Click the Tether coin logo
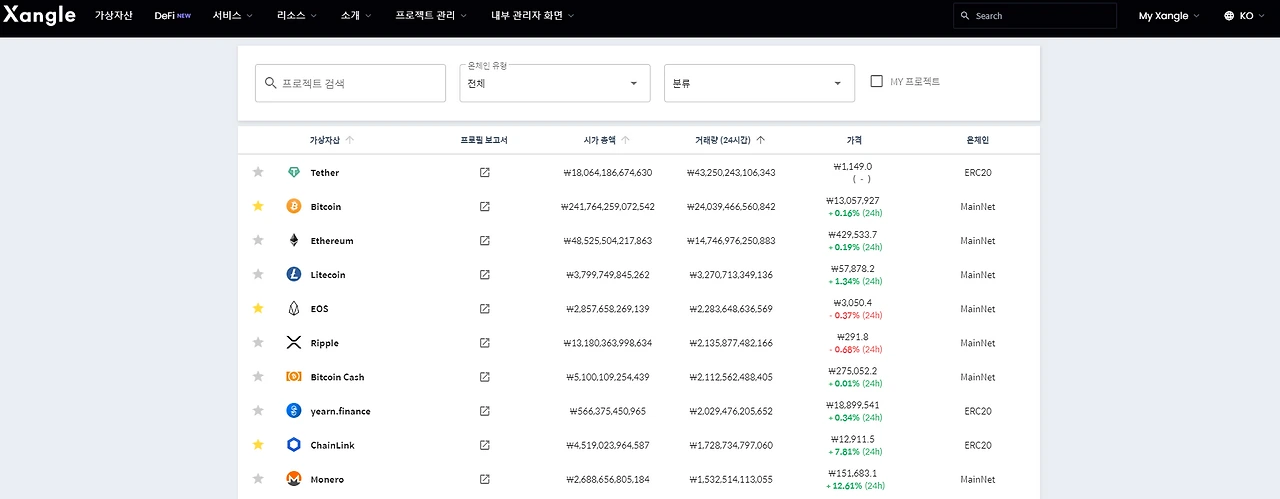Screen dimensions: 1280x499 tap(294, 172)
